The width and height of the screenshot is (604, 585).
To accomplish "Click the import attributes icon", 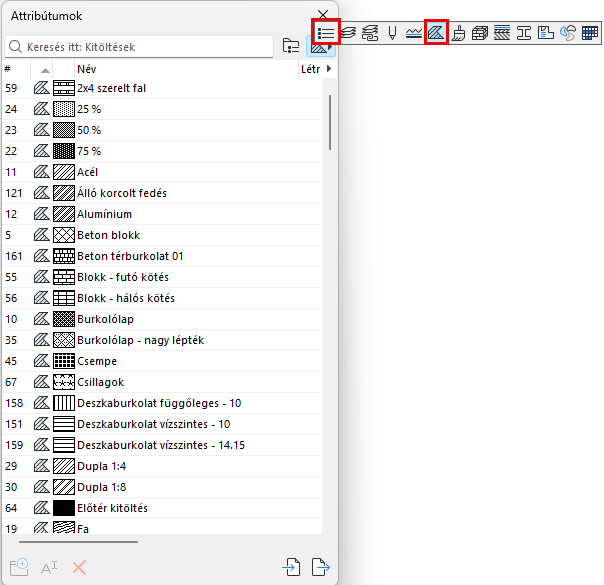I will [291, 567].
